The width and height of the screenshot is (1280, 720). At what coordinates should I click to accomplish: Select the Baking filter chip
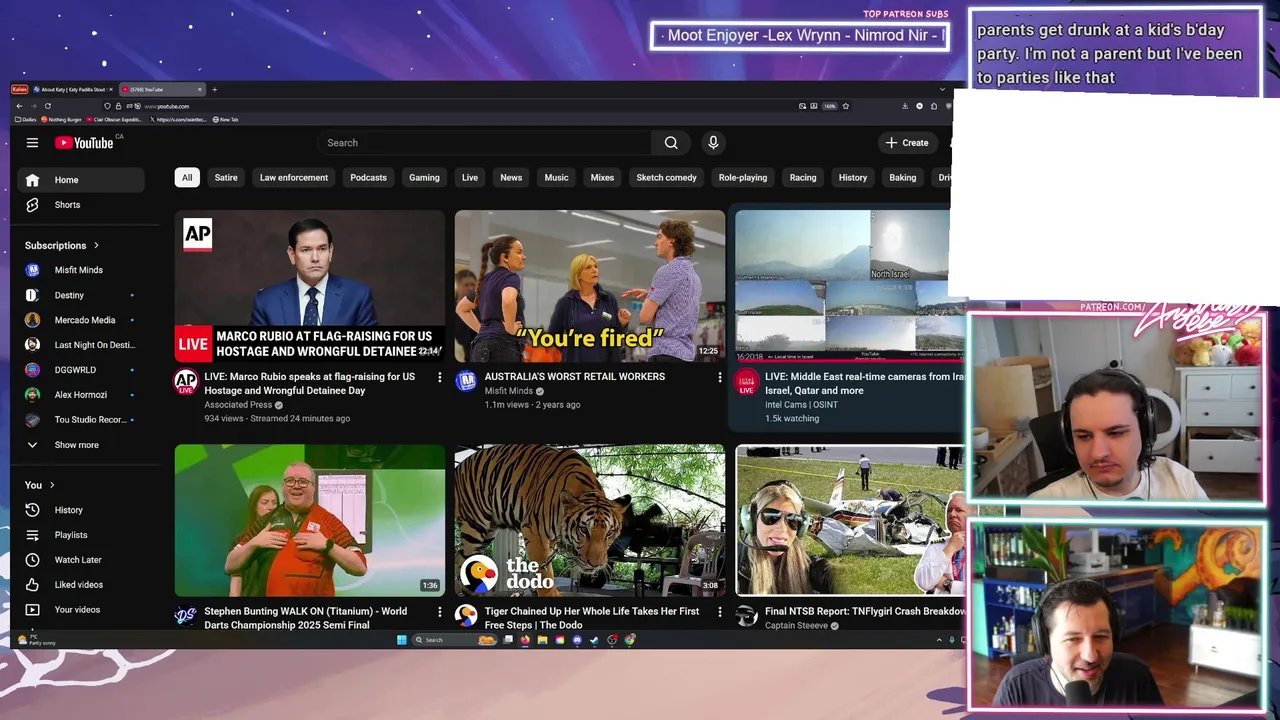(903, 177)
